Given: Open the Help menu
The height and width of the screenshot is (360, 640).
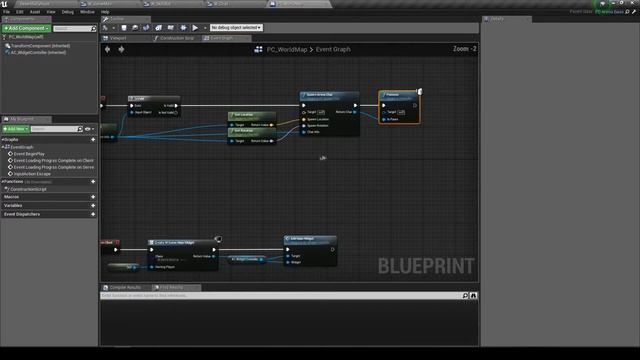Looking at the screenshot, I should click(x=105, y=12).
